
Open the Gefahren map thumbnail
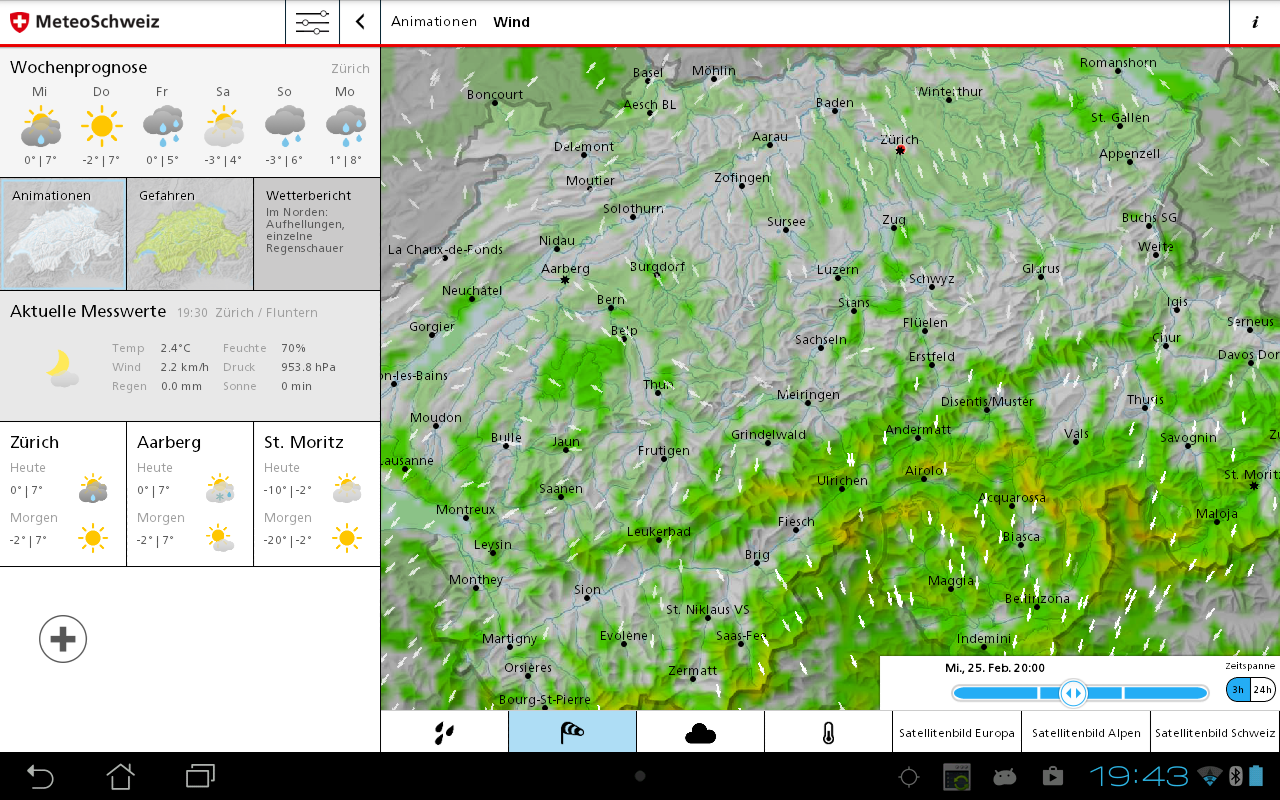point(190,235)
